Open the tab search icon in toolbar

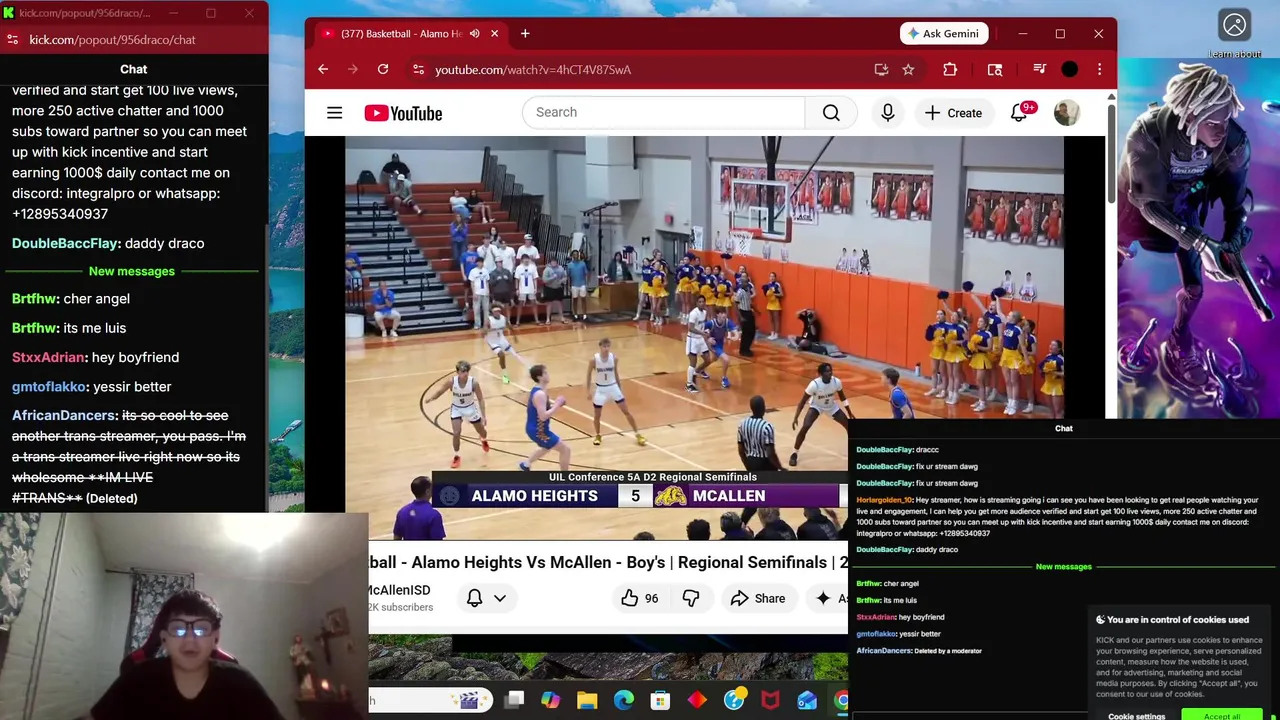pyautogui.click(x=995, y=69)
